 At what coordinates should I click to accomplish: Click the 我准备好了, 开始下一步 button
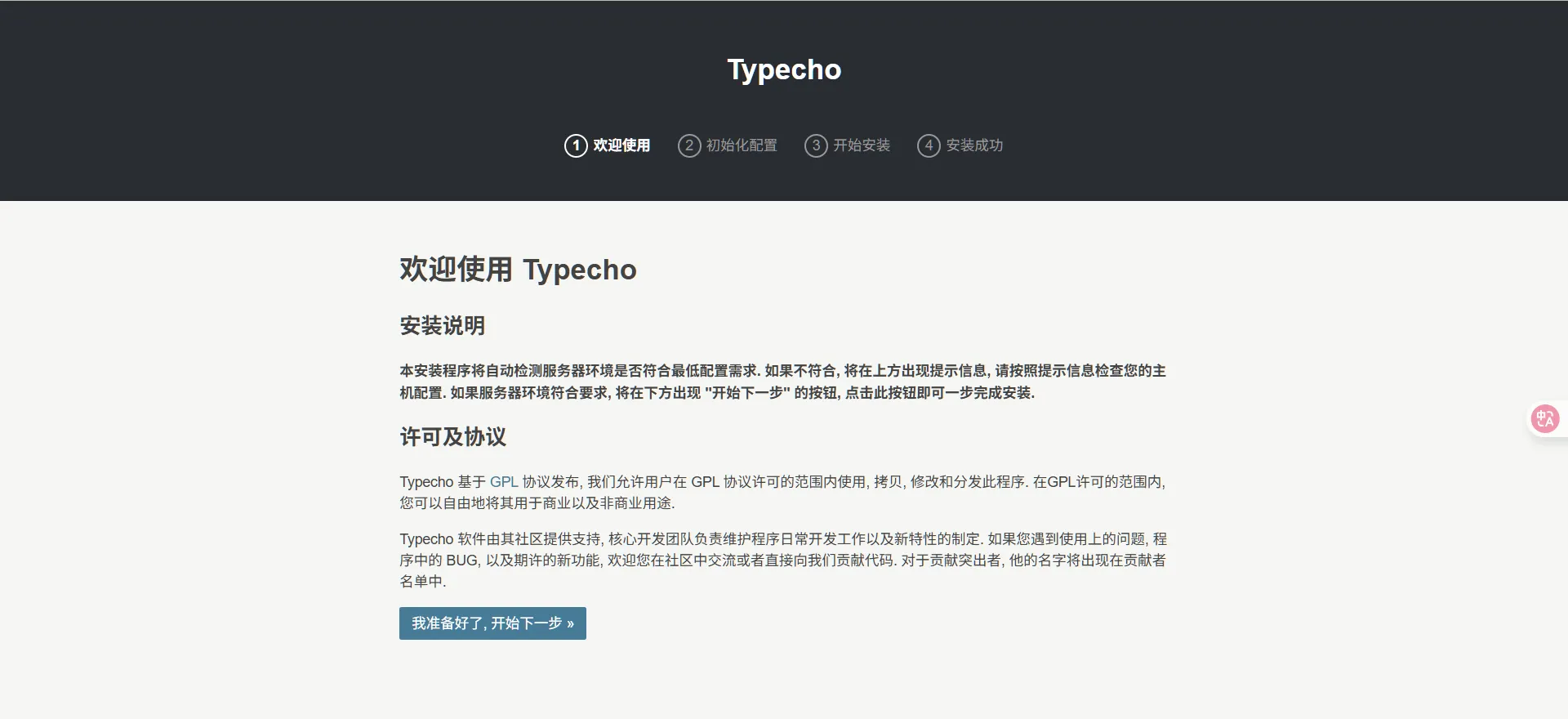(x=492, y=623)
